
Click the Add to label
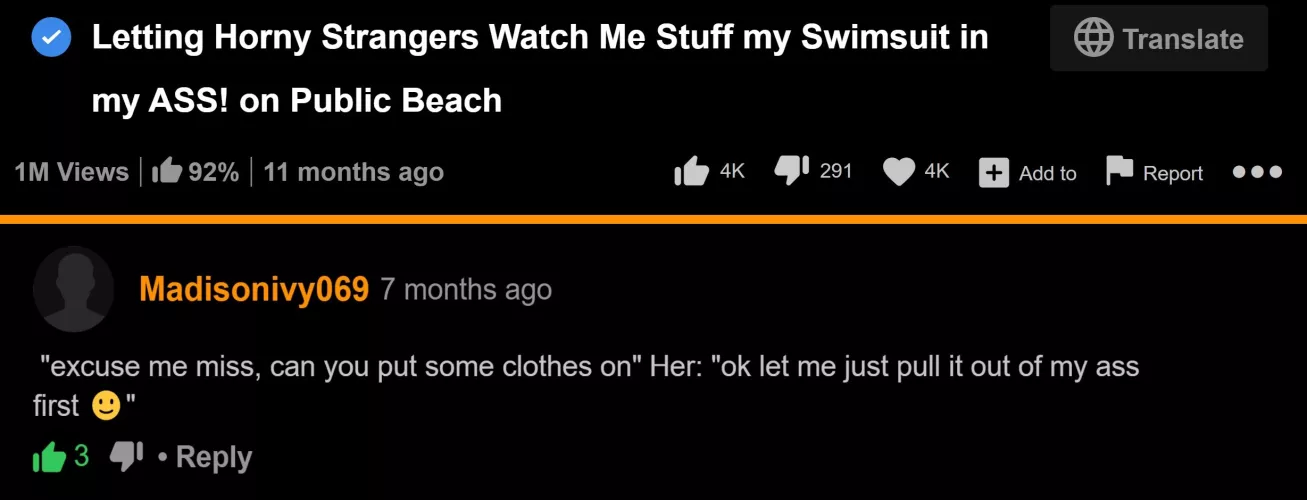click(x=1048, y=173)
